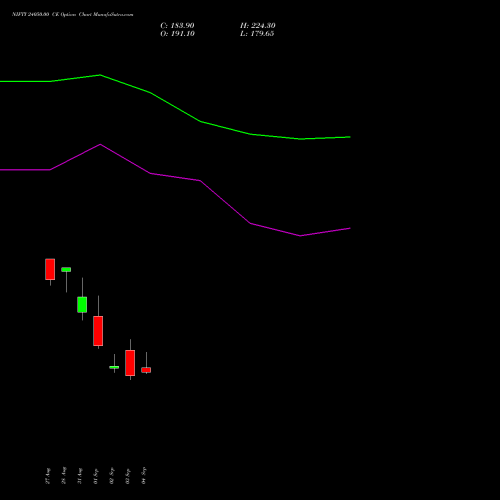Select the open value O: 191.10
Image resolution: width=500 pixels, height=500 pixels.
177,34
